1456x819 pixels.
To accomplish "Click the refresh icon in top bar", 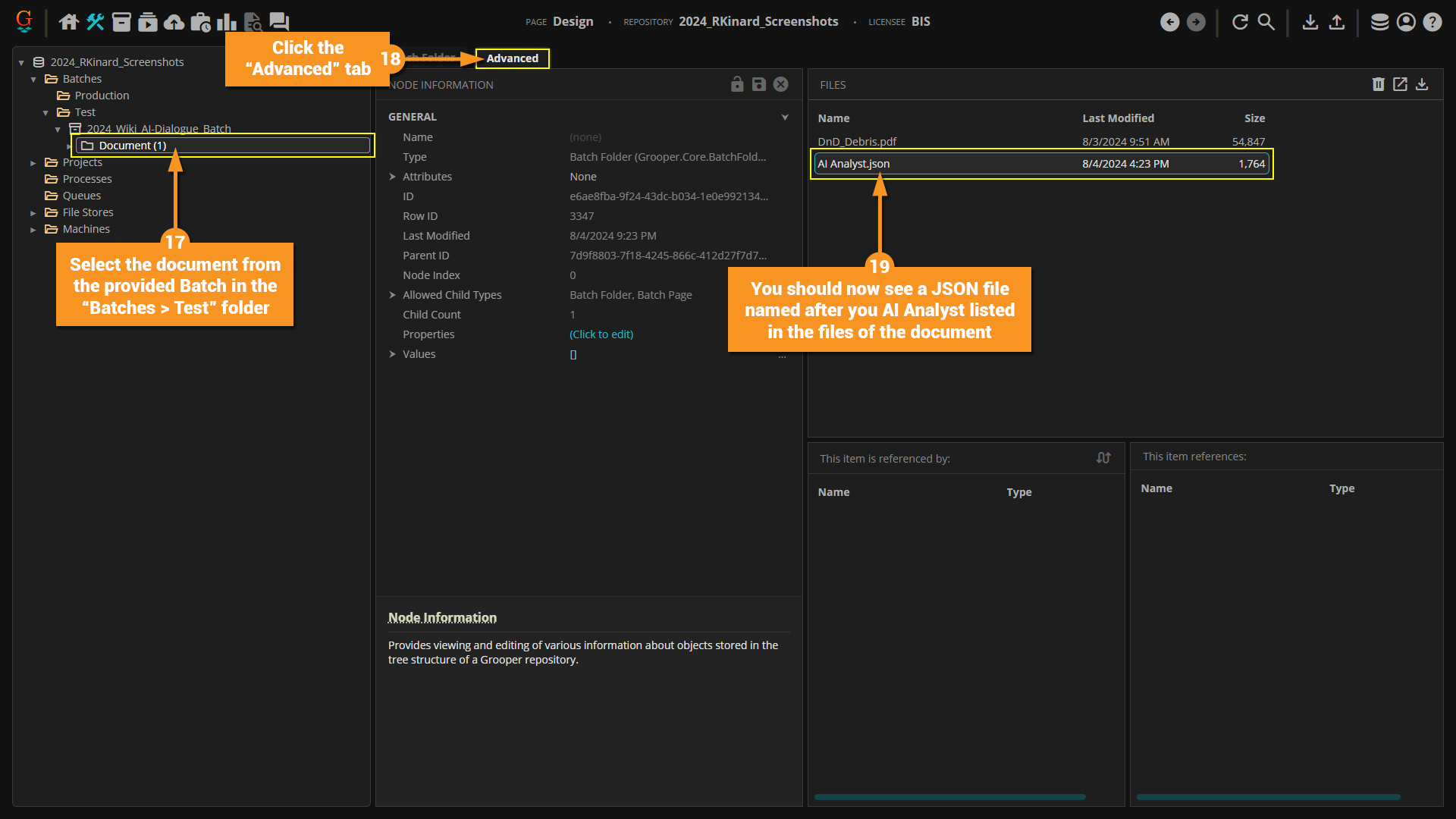I will (1240, 22).
